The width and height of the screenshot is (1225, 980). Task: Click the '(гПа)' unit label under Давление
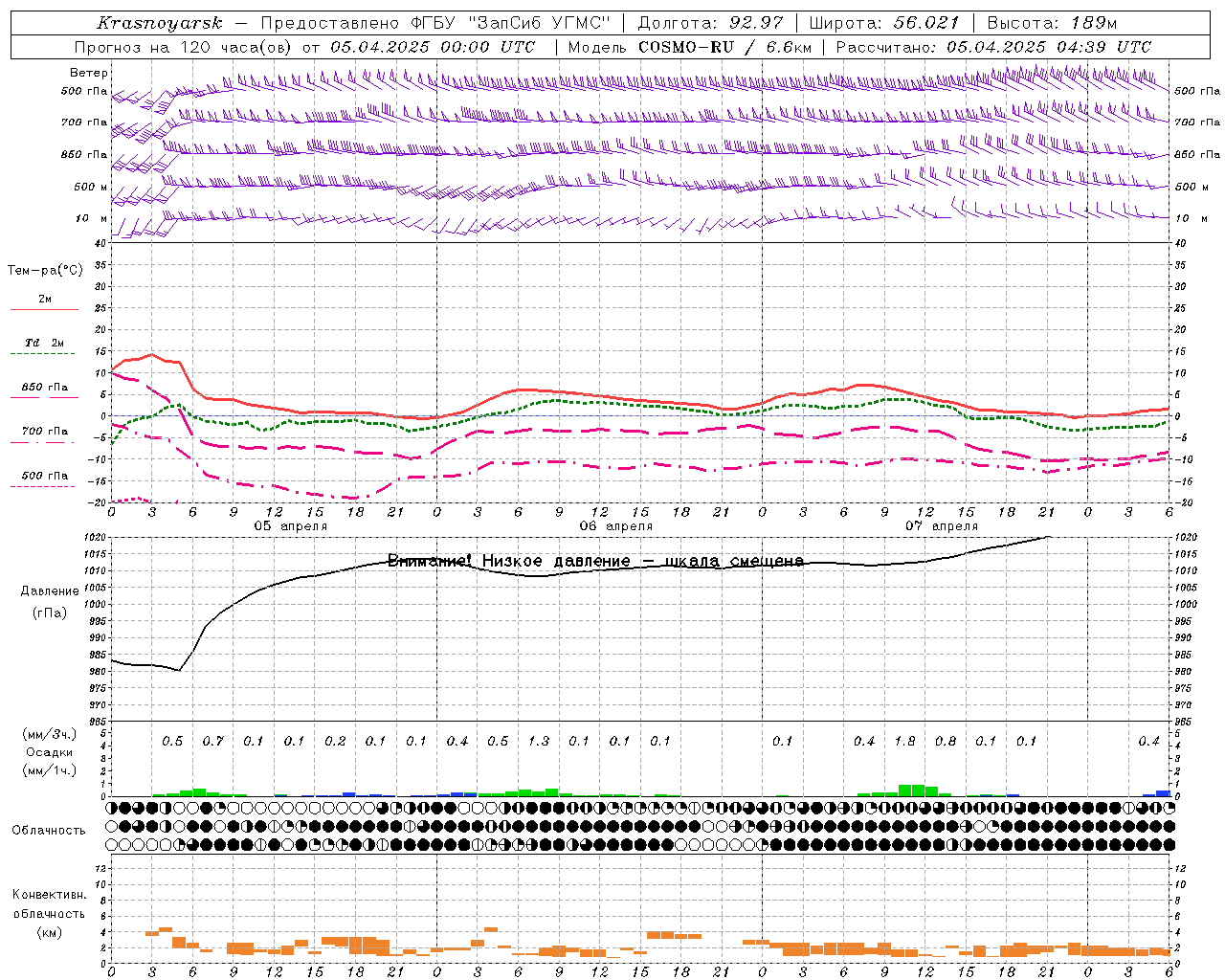(x=49, y=613)
